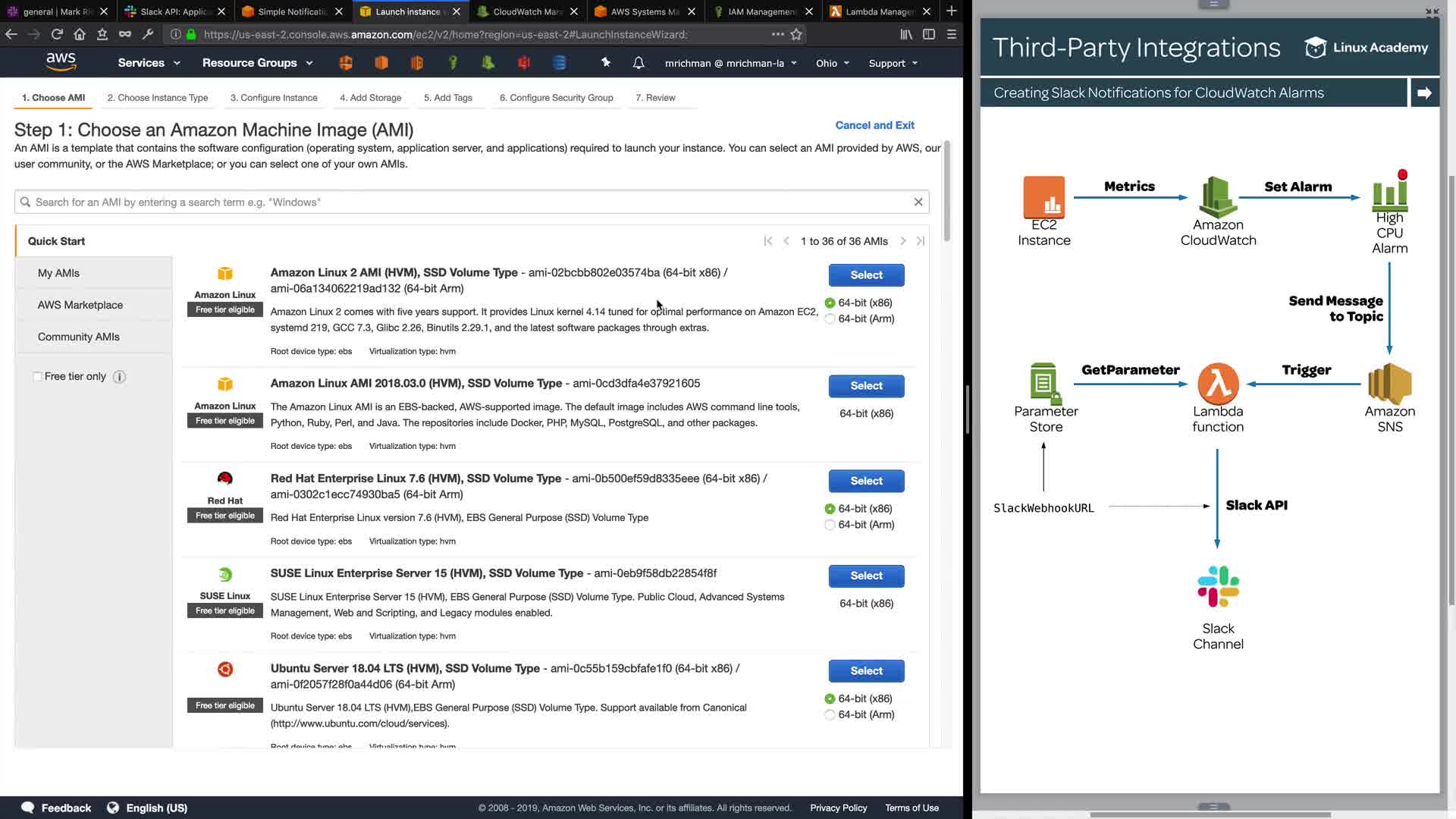
Task: Click browser reload page icon
Action: pyautogui.click(x=57, y=34)
